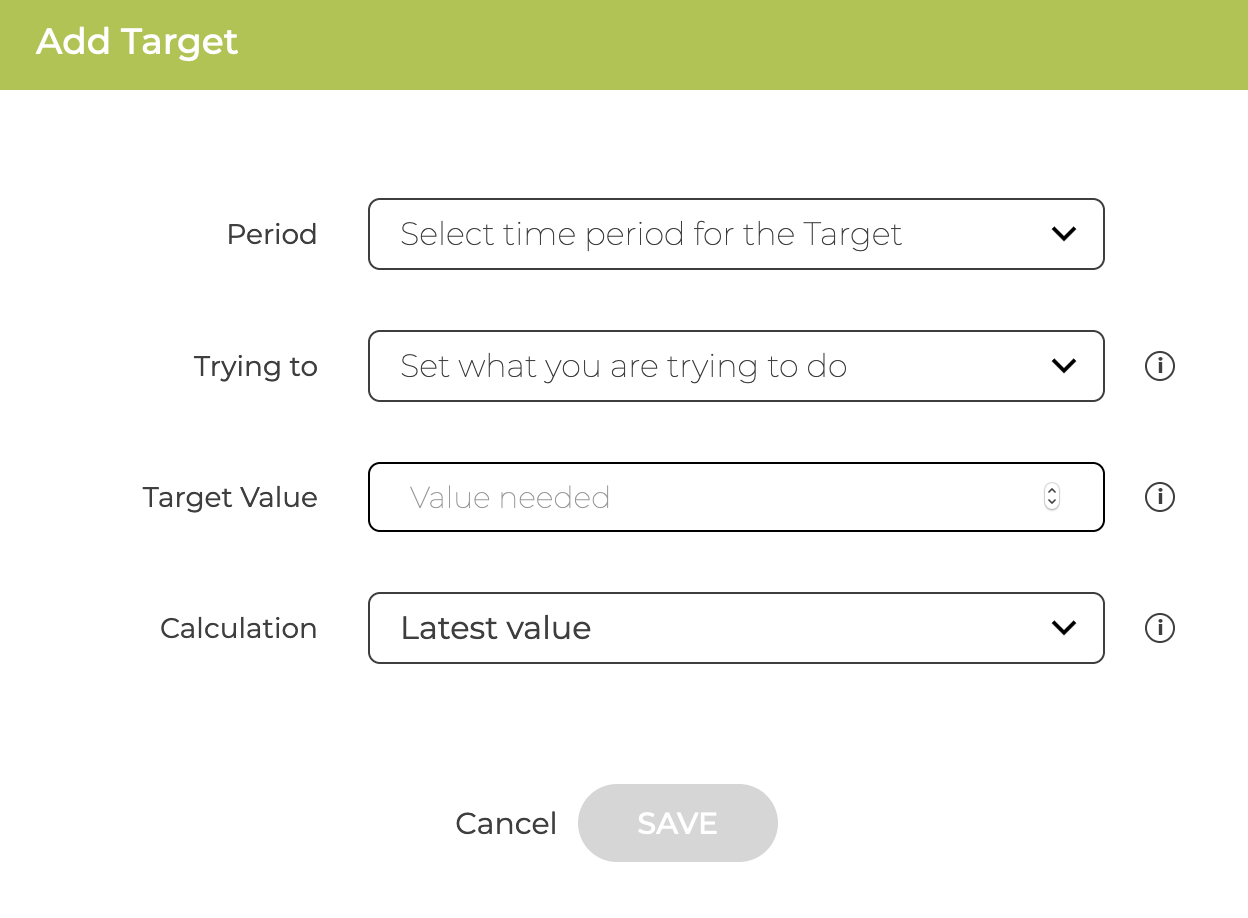1248x918 pixels.
Task: Click the stepper arrows in Target Value
Action: click(x=1052, y=497)
